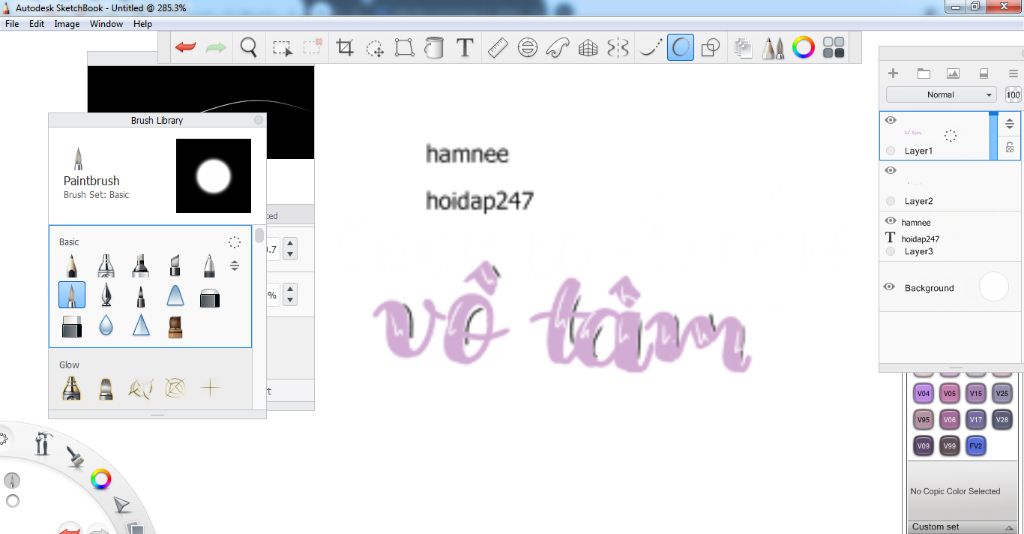Select the Marker brush in Basic set

(x=140, y=266)
